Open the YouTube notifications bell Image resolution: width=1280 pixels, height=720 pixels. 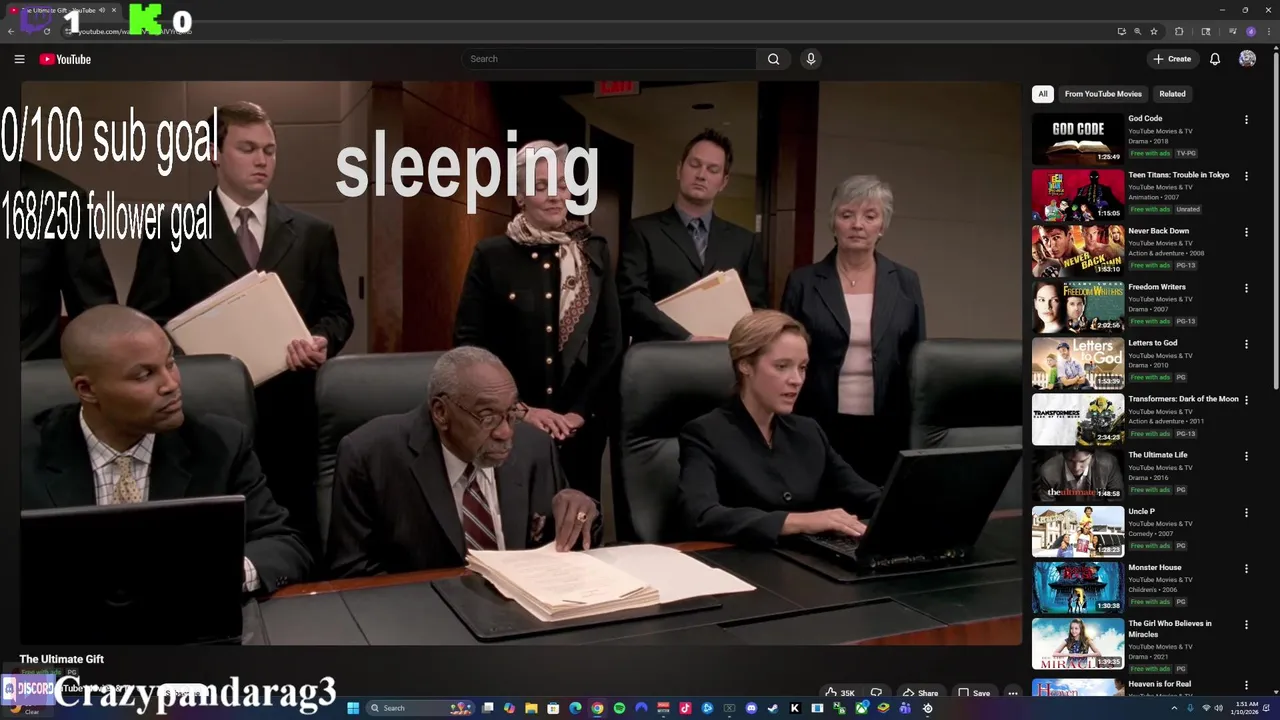tap(1215, 59)
